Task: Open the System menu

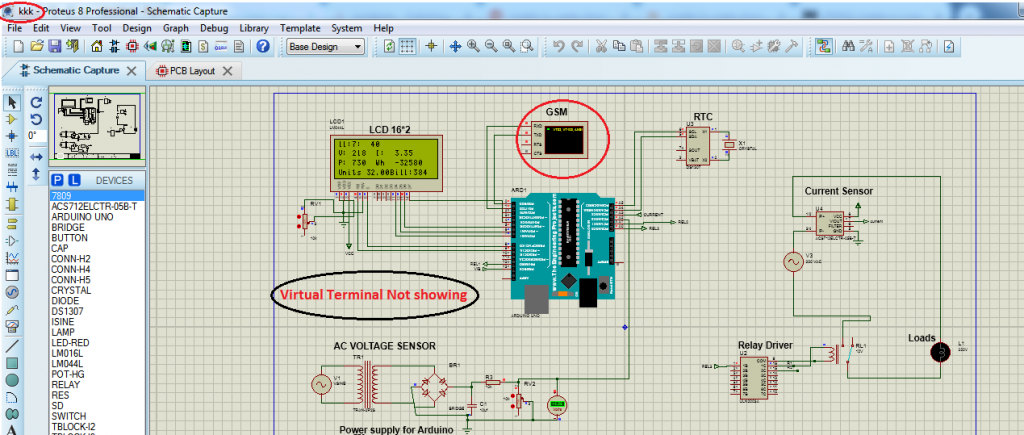Action: pos(347,28)
